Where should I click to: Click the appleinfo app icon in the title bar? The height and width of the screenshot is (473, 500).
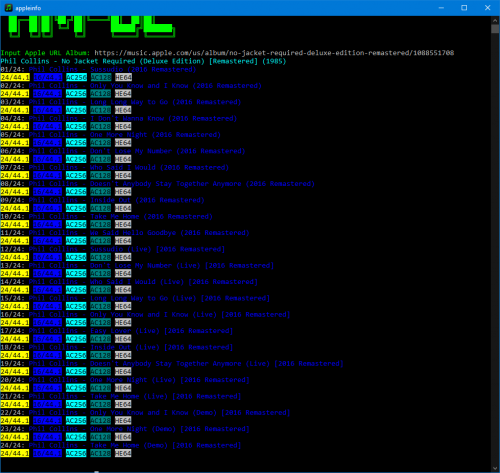point(8,8)
